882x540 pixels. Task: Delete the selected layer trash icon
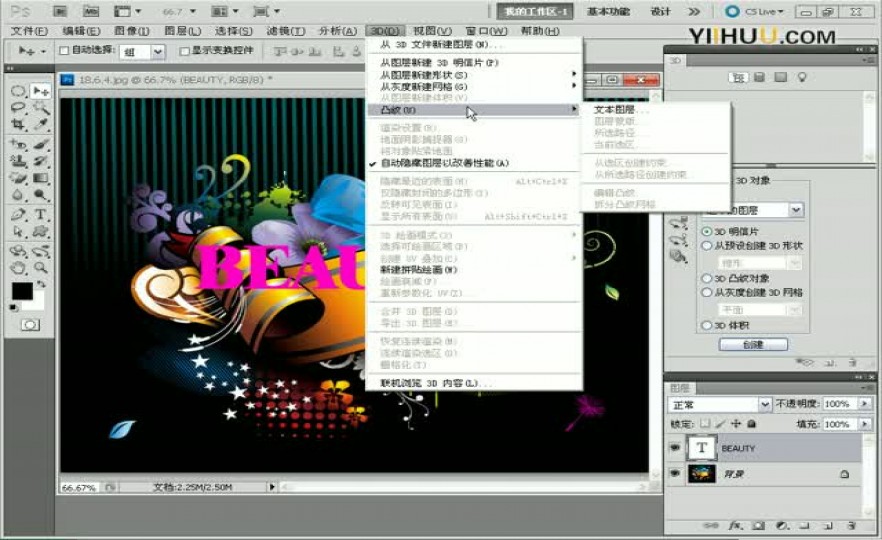(852, 525)
